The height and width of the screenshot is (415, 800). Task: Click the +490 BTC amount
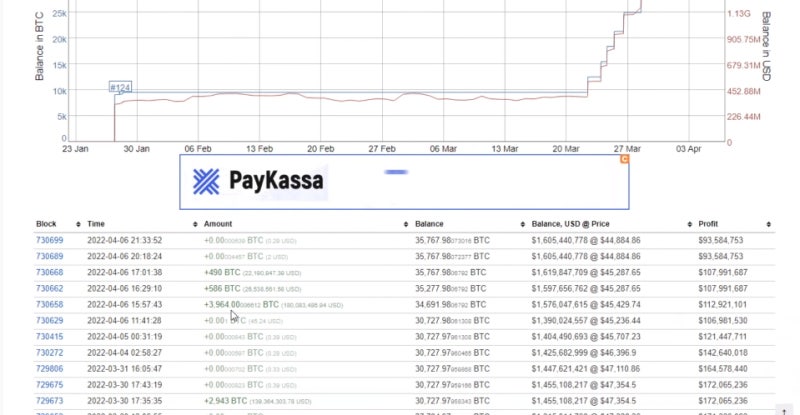click(x=222, y=272)
